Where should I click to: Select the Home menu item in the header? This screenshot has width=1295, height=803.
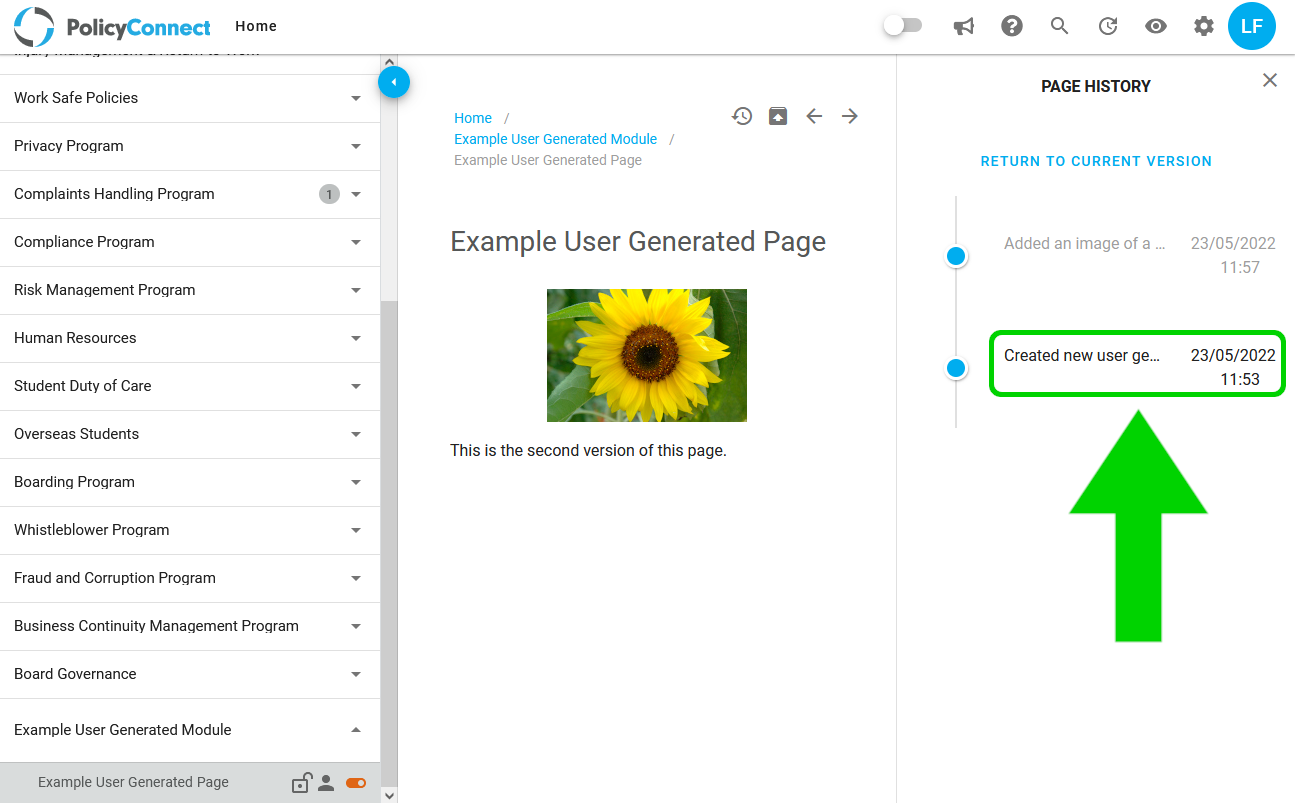256,26
